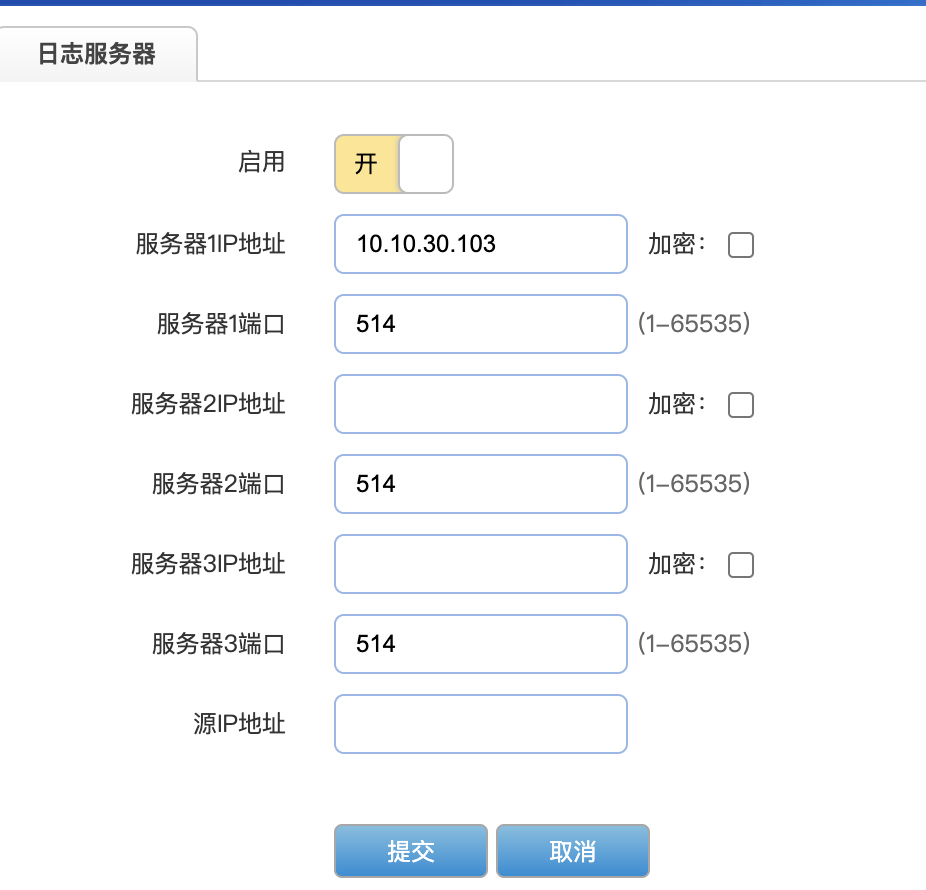This screenshot has height=890, width=926.
Task: Tick the server 3 加密 checkbox
Action: click(x=740, y=565)
